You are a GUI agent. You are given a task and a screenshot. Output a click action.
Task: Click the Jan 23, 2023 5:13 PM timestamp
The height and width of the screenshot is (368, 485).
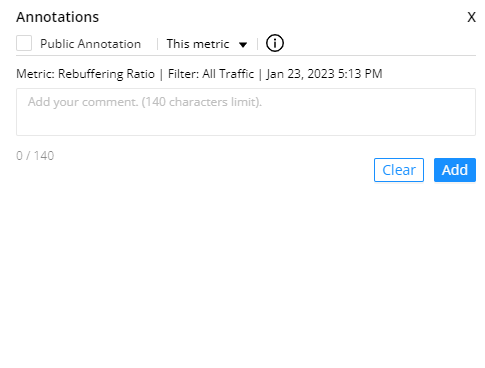(324, 74)
